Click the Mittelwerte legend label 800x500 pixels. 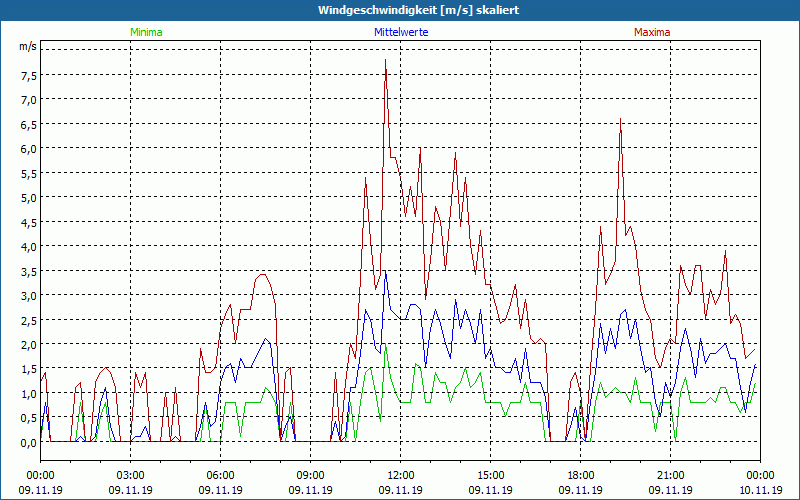pyautogui.click(x=401, y=32)
